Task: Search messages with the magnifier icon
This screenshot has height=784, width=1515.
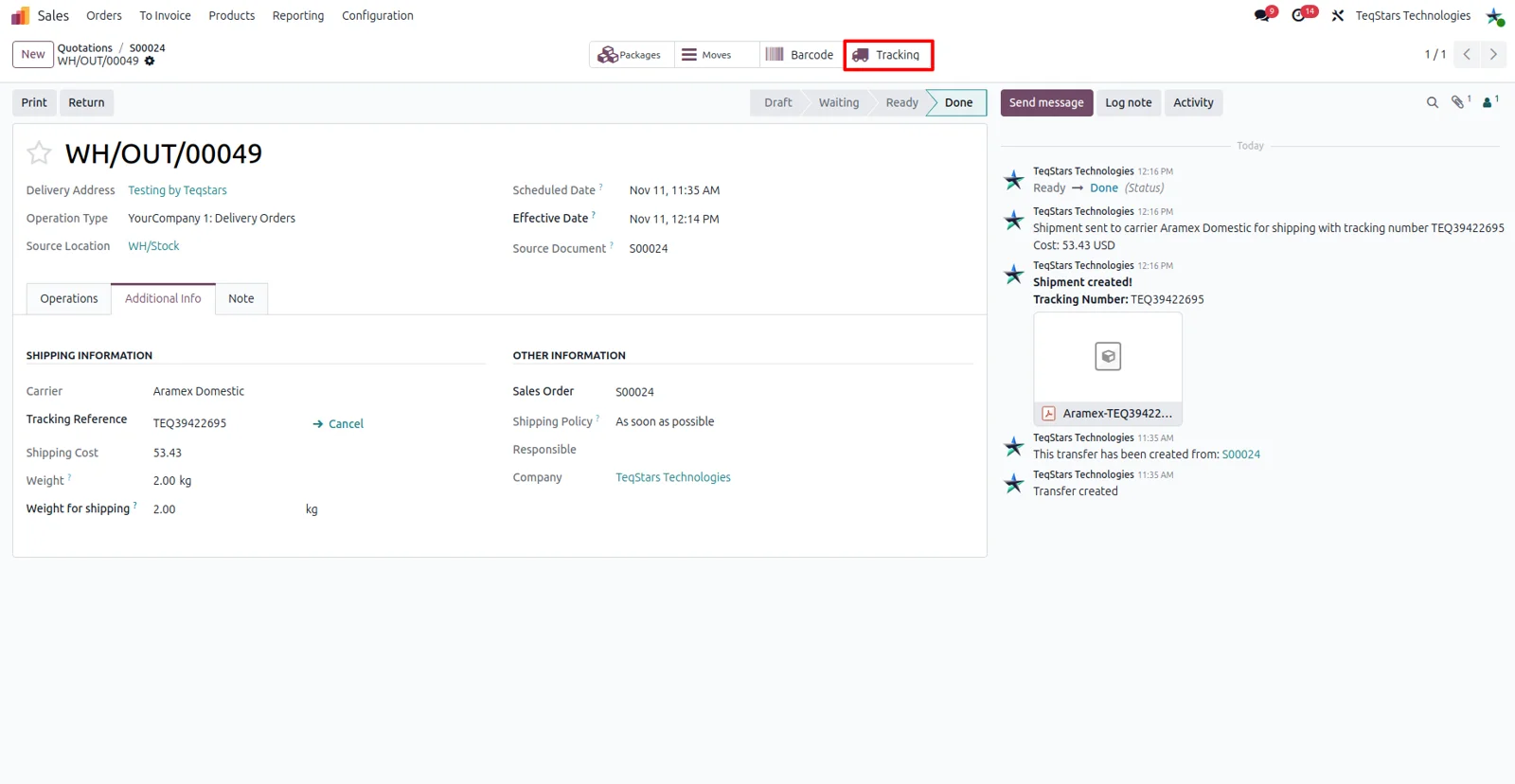Action: coord(1433,102)
